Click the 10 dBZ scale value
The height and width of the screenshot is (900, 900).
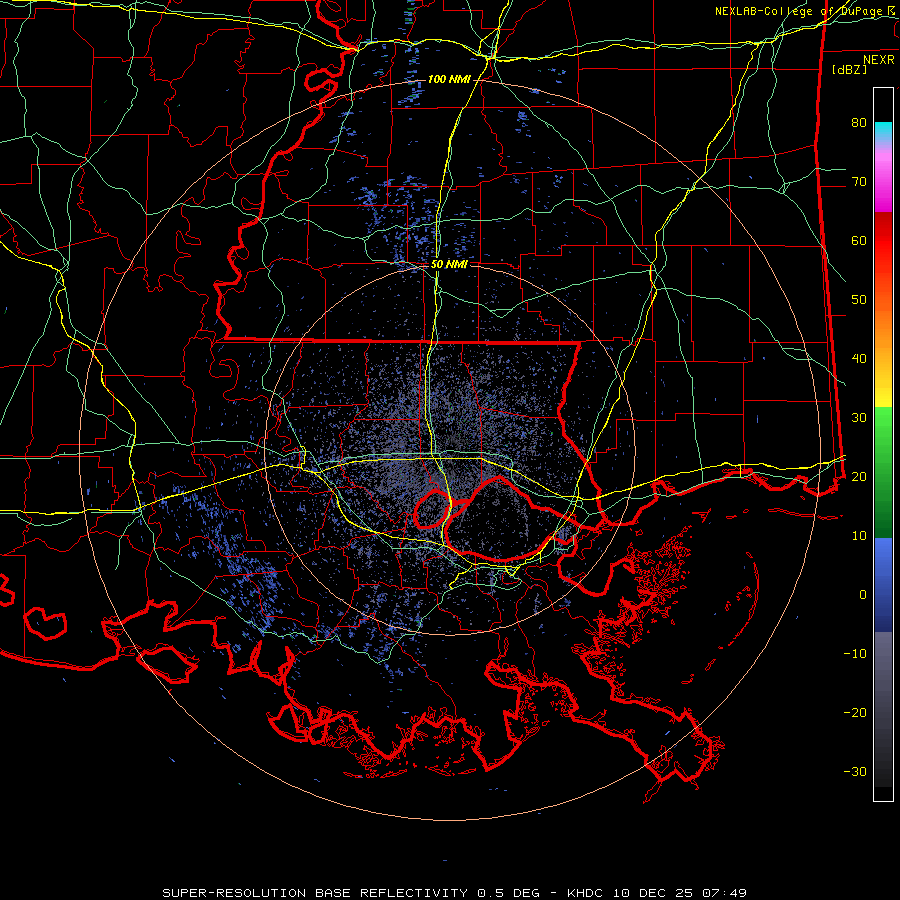click(859, 536)
